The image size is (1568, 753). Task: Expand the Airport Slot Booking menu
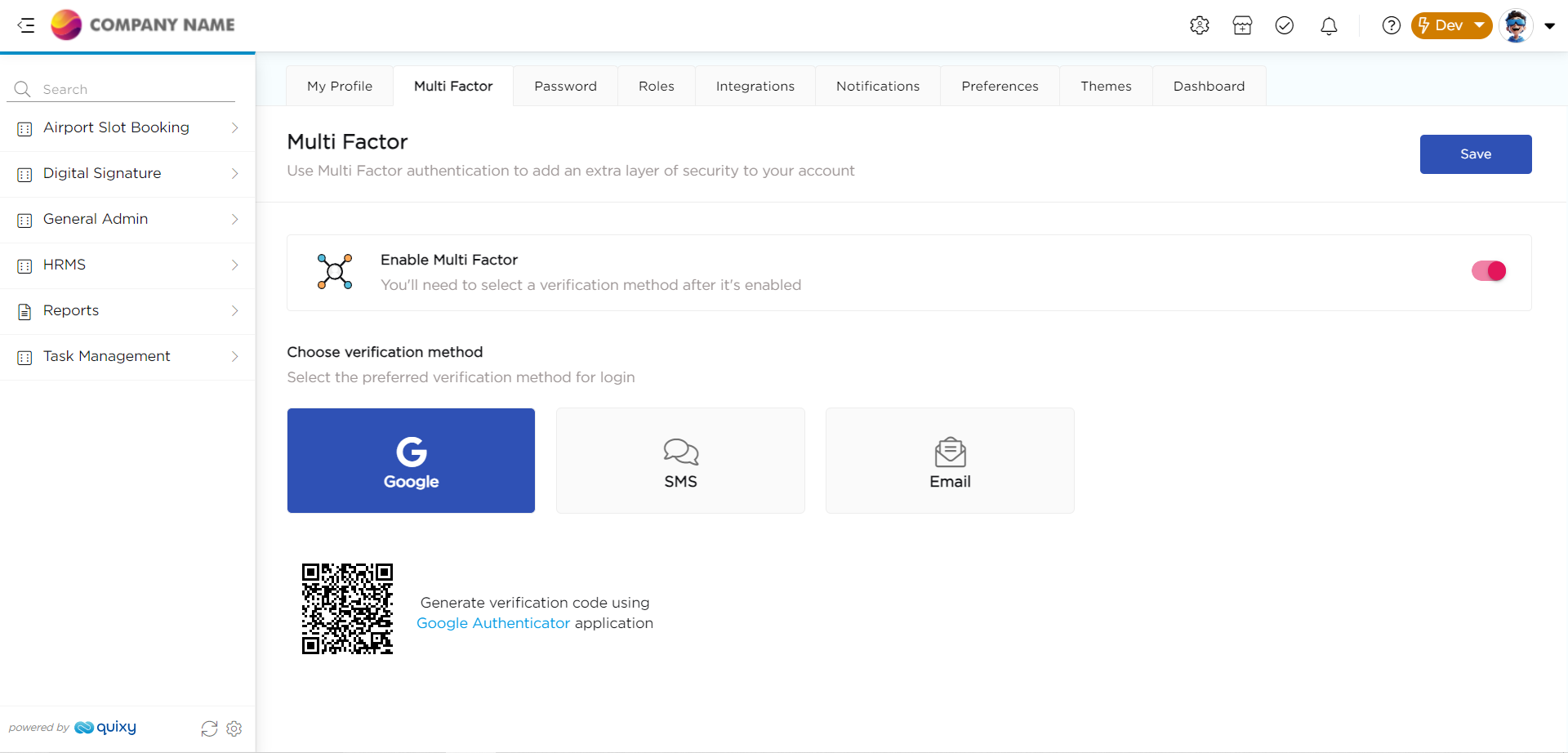[x=127, y=128]
